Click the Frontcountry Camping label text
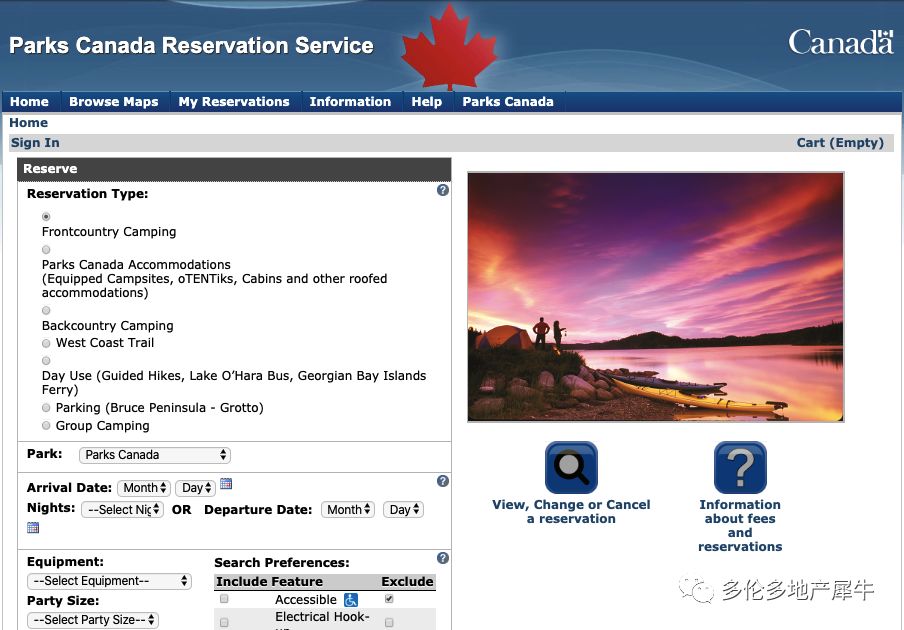Image resolution: width=904 pixels, height=630 pixels. pos(109,232)
